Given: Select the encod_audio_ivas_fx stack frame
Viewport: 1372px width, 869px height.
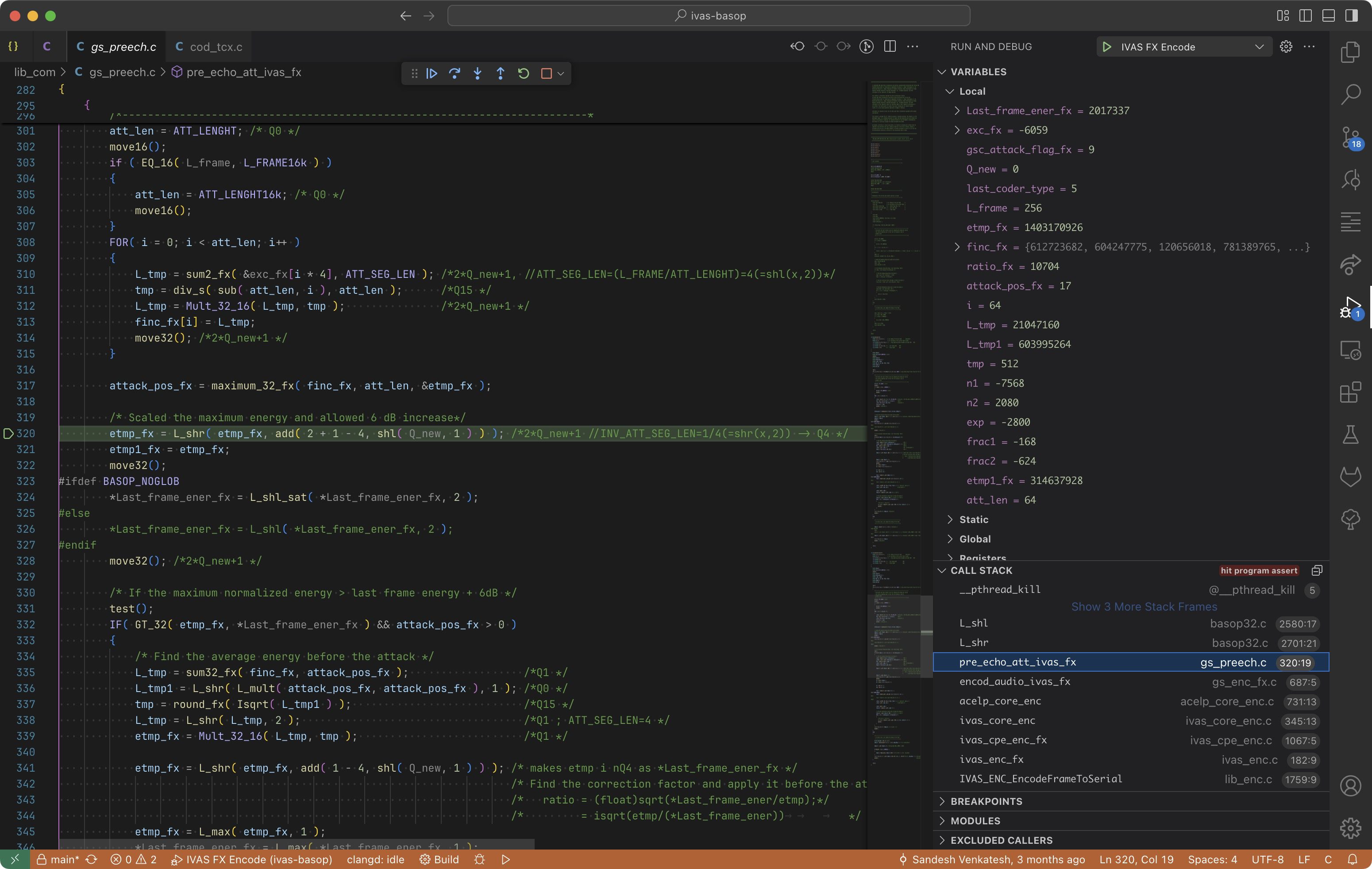Looking at the screenshot, I should pos(1014,682).
